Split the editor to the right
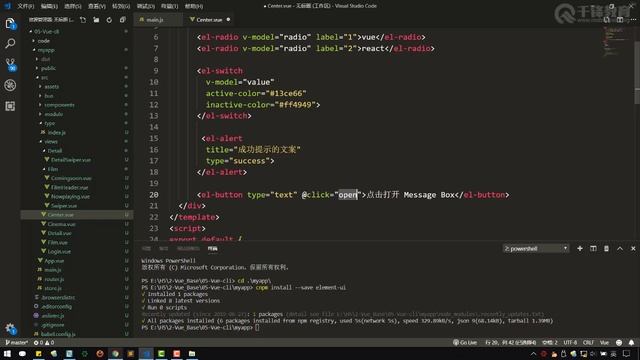 620,20
